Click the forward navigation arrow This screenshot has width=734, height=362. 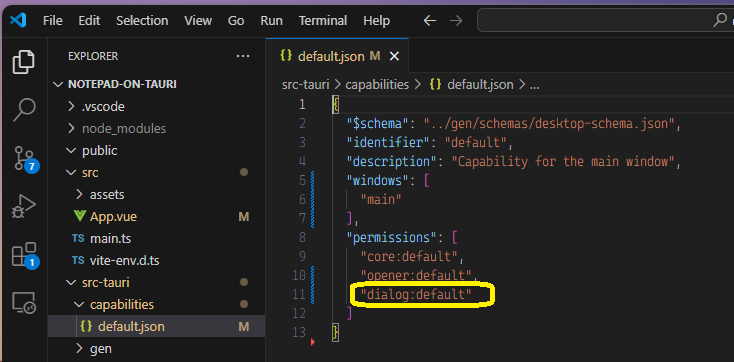[x=455, y=21]
